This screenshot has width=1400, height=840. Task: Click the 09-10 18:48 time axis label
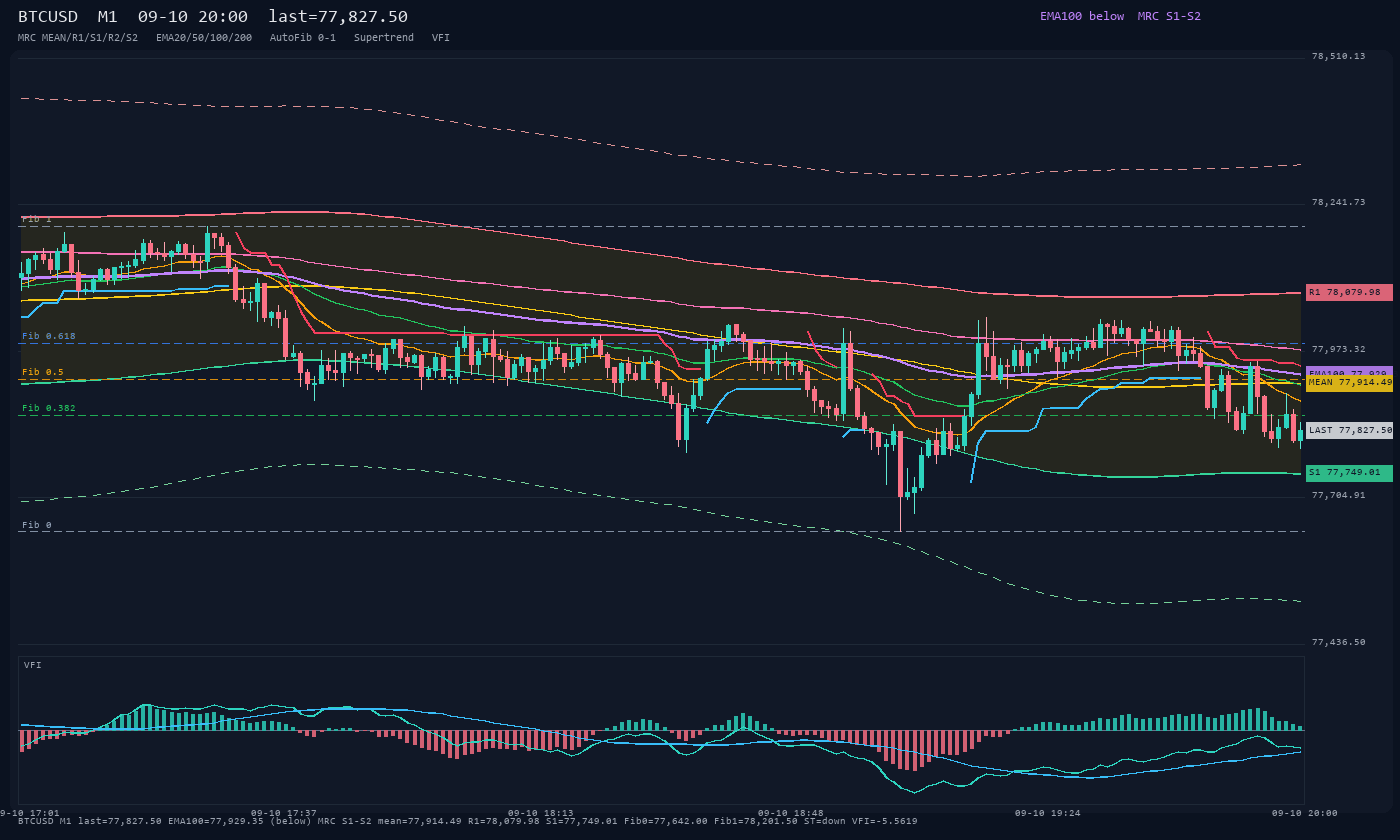coord(791,813)
